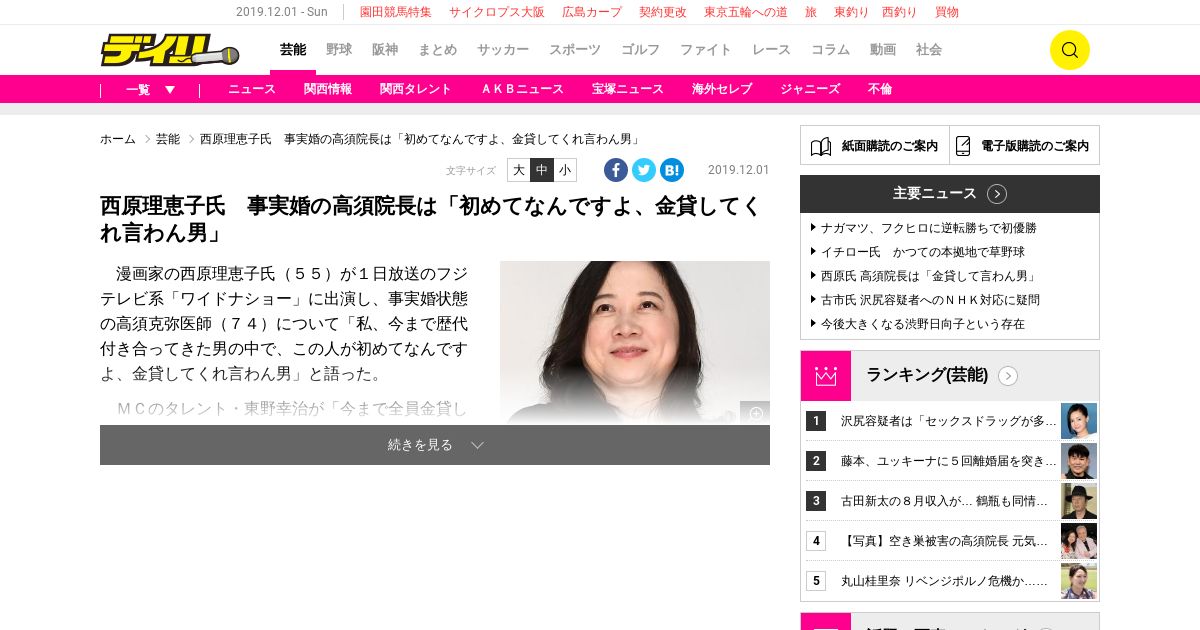Open the 社会 nav tab
1200x630 pixels.
tap(929, 50)
